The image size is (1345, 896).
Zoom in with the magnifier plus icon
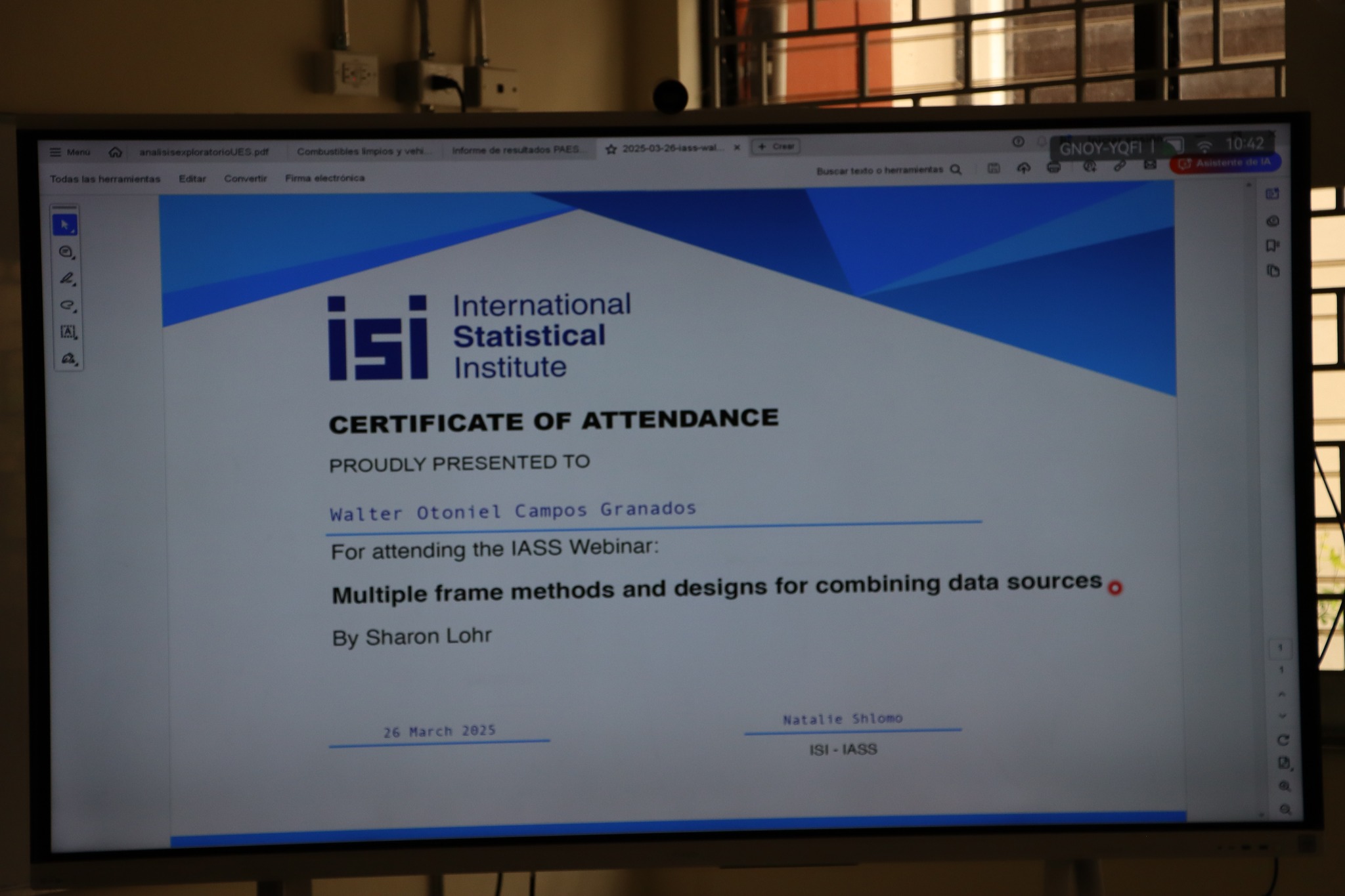[1285, 786]
